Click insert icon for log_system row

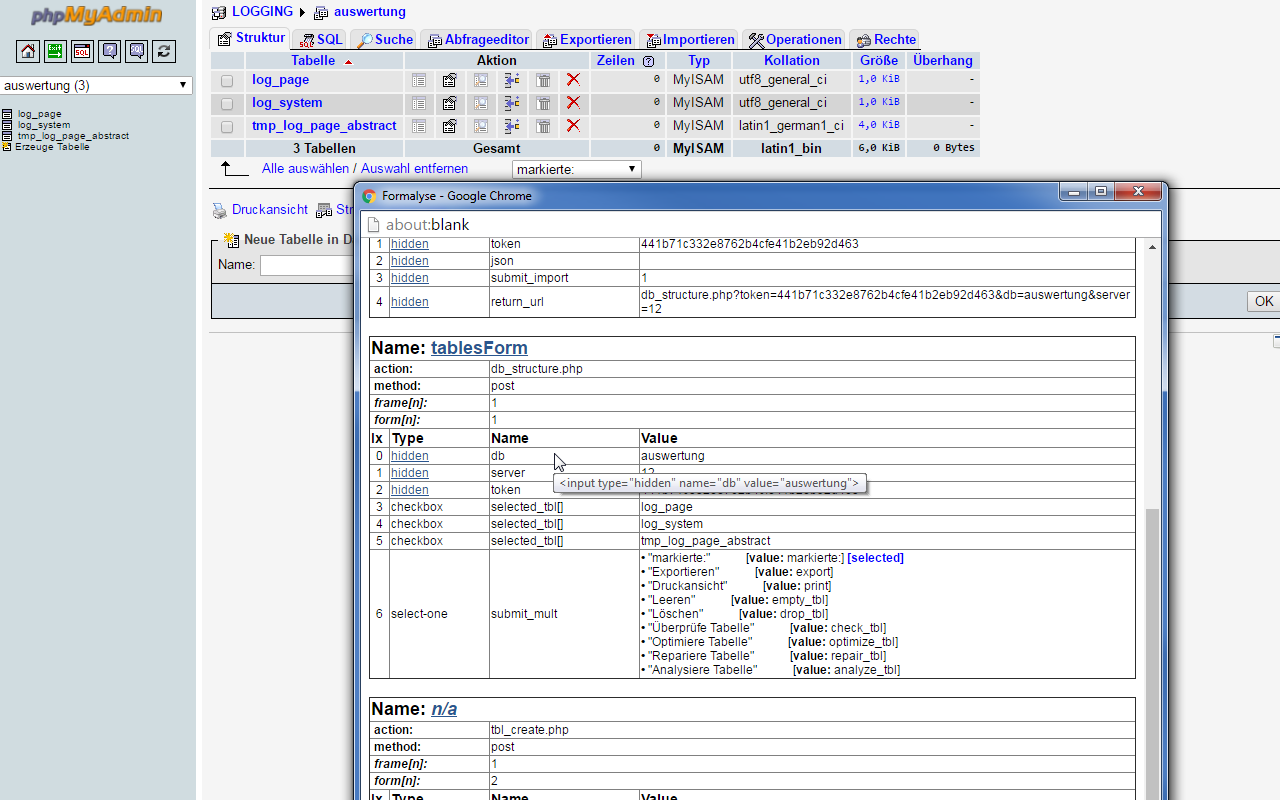pos(512,103)
